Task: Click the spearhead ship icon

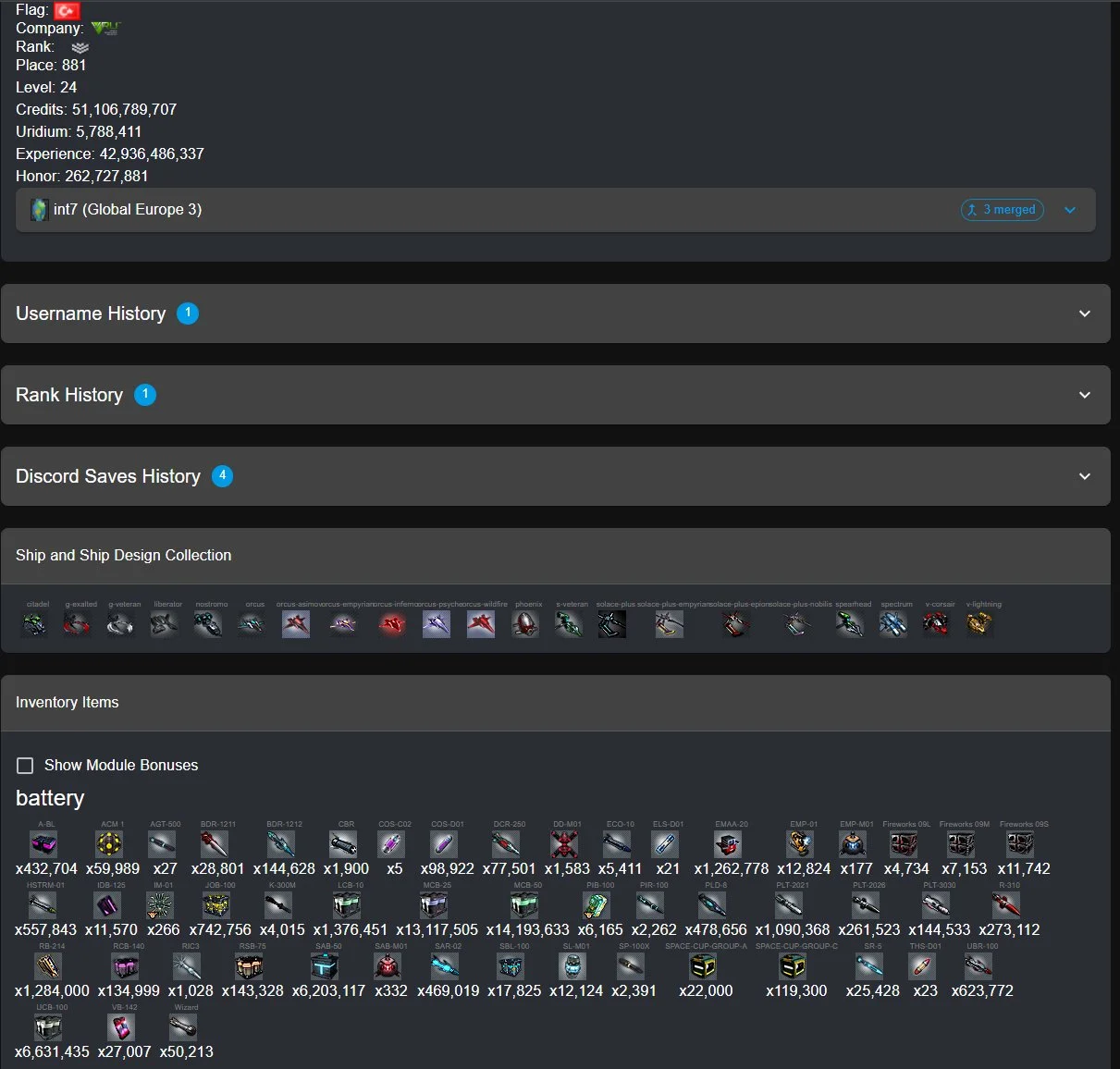Action: (x=849, y=625)
